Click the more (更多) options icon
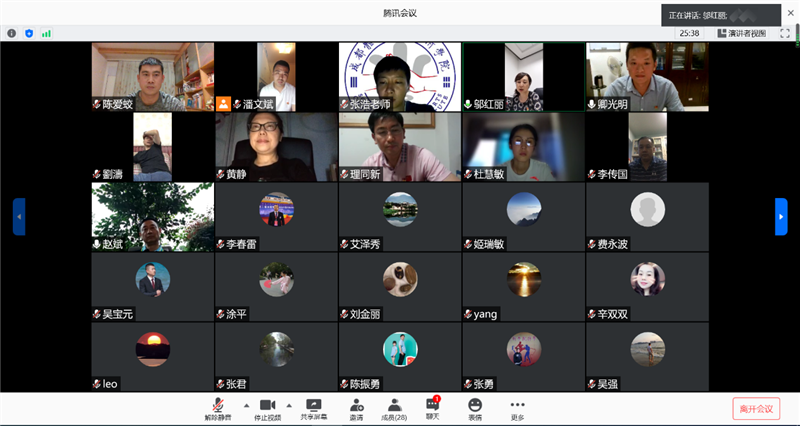Screen dimensions: 800x426 pos(517,405)
